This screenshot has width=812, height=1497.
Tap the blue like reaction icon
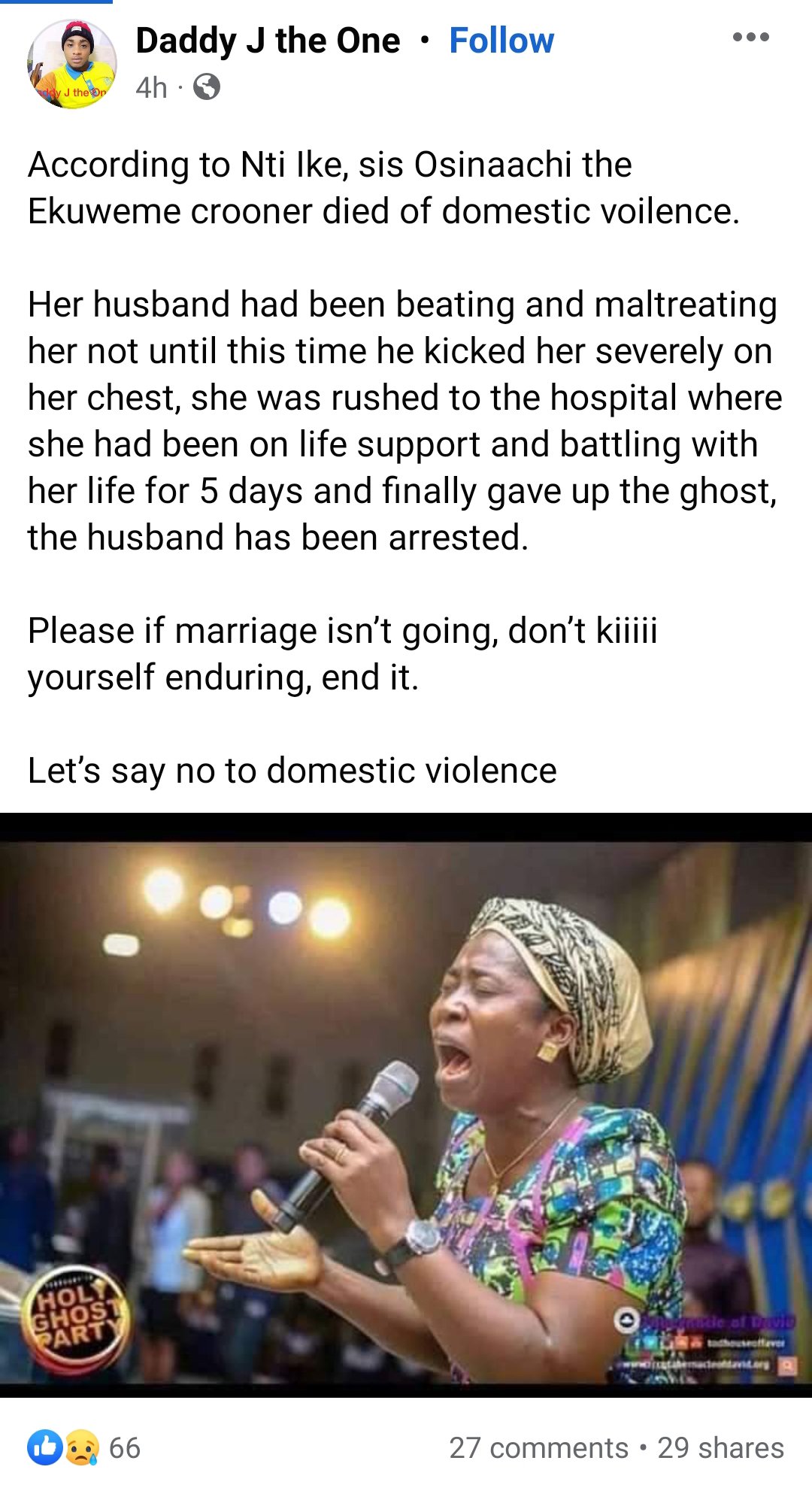[46, 1447]
